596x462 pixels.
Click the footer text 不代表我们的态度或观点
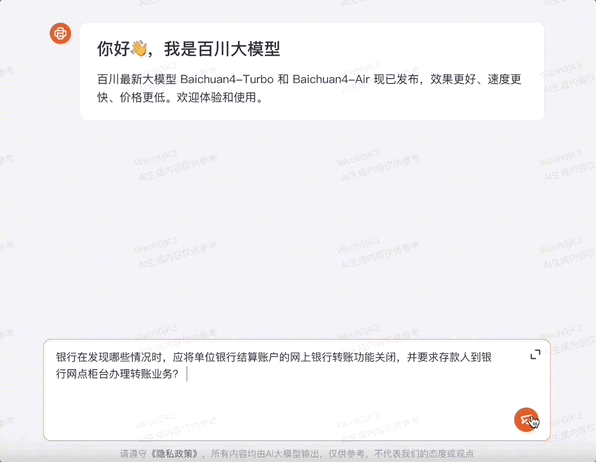tap(424, 454)
